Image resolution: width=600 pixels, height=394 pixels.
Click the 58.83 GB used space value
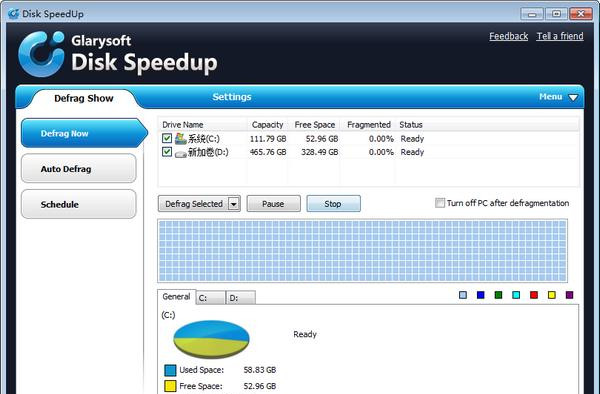[x=260, y=370]
